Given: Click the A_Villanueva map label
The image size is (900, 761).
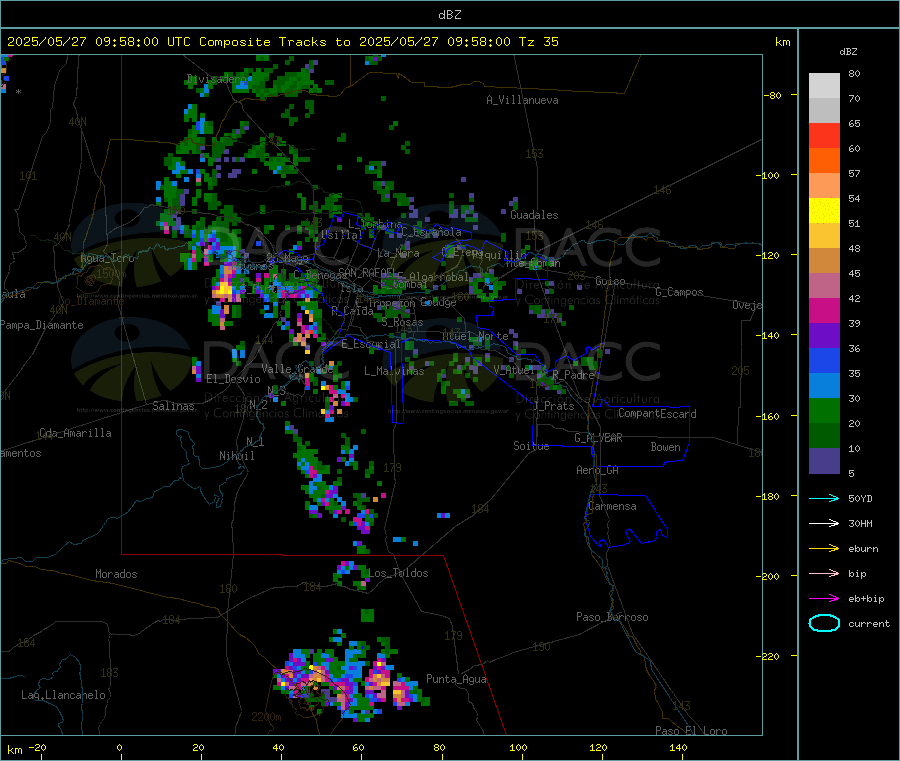Looking at the screenshot, I should (x=522, y=100).
